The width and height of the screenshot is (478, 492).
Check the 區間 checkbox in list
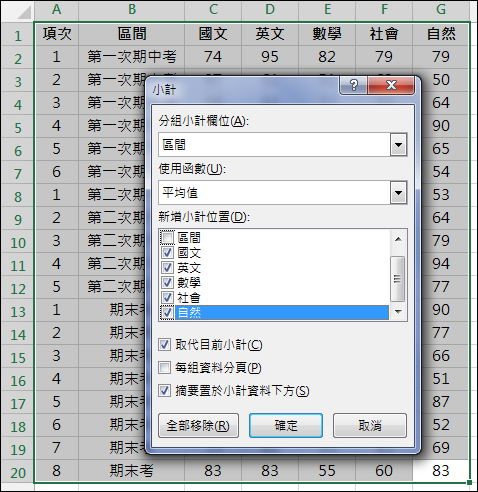tap(167, 238)
